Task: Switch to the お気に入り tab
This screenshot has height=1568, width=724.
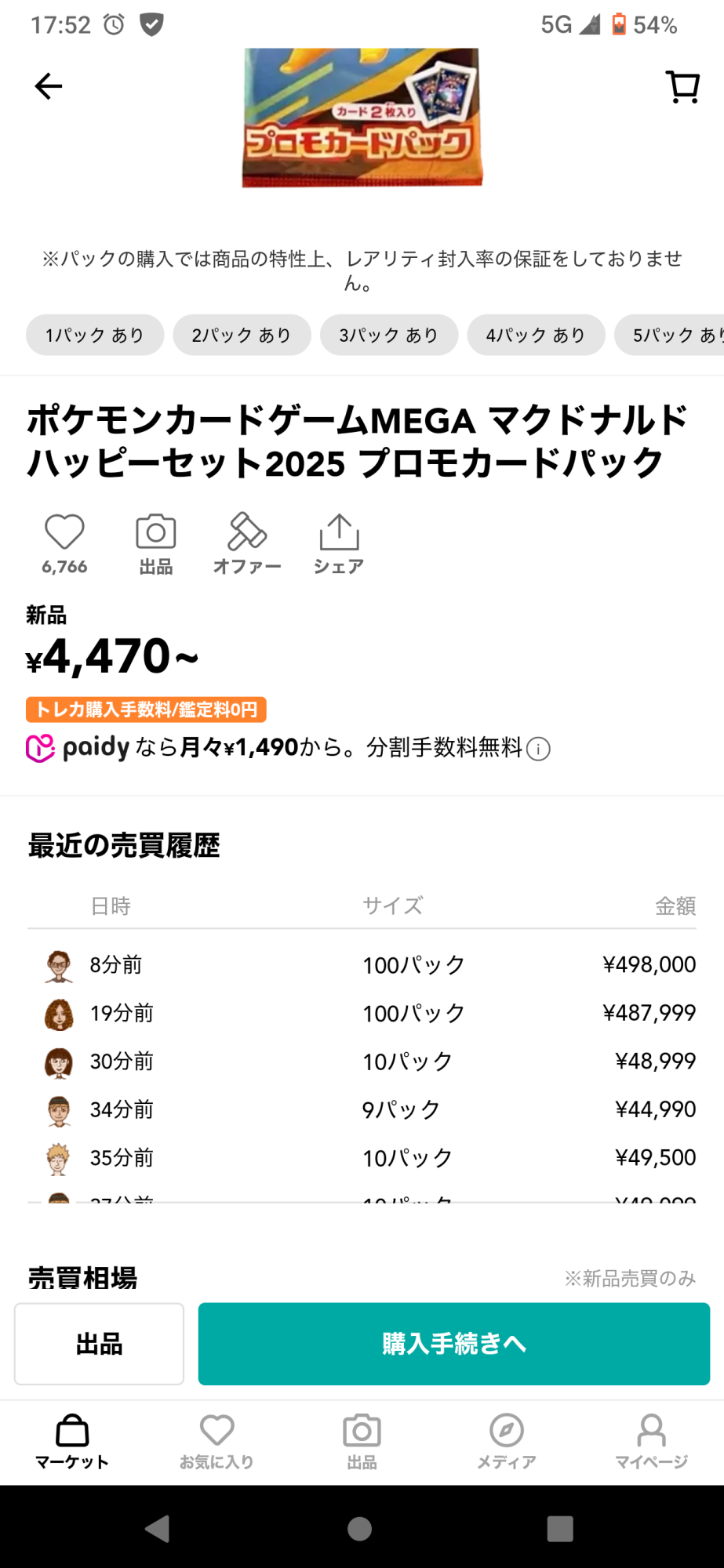Action: point(216,1441)
